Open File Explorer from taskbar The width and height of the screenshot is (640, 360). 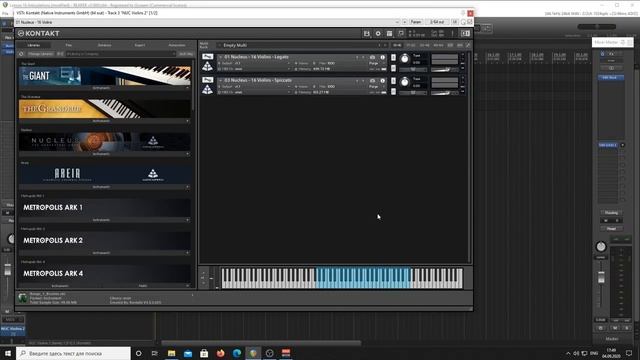[x=171, y=353]
